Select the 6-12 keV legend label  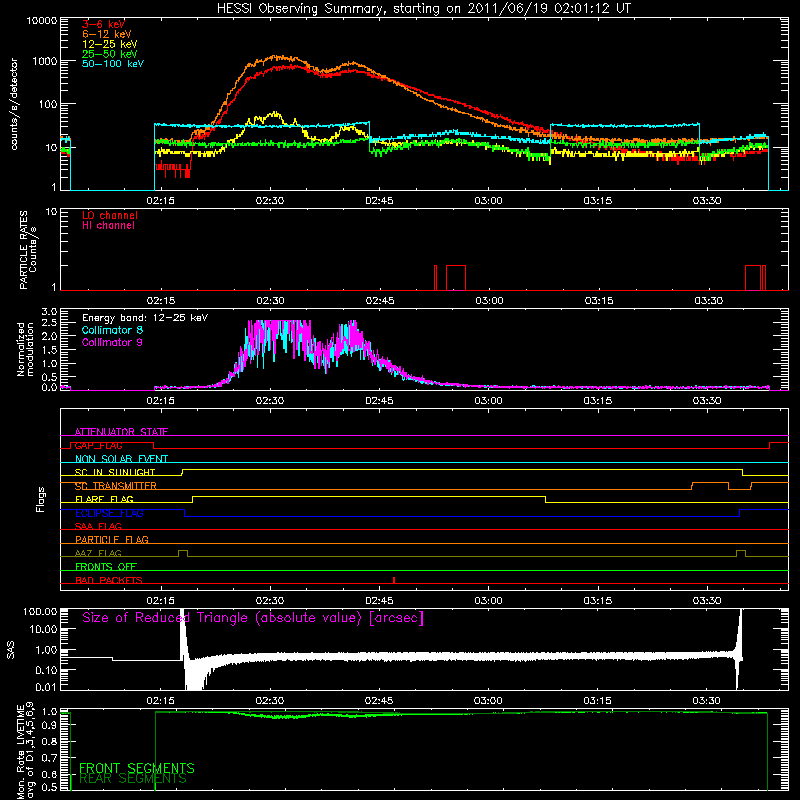click(107, 34)
